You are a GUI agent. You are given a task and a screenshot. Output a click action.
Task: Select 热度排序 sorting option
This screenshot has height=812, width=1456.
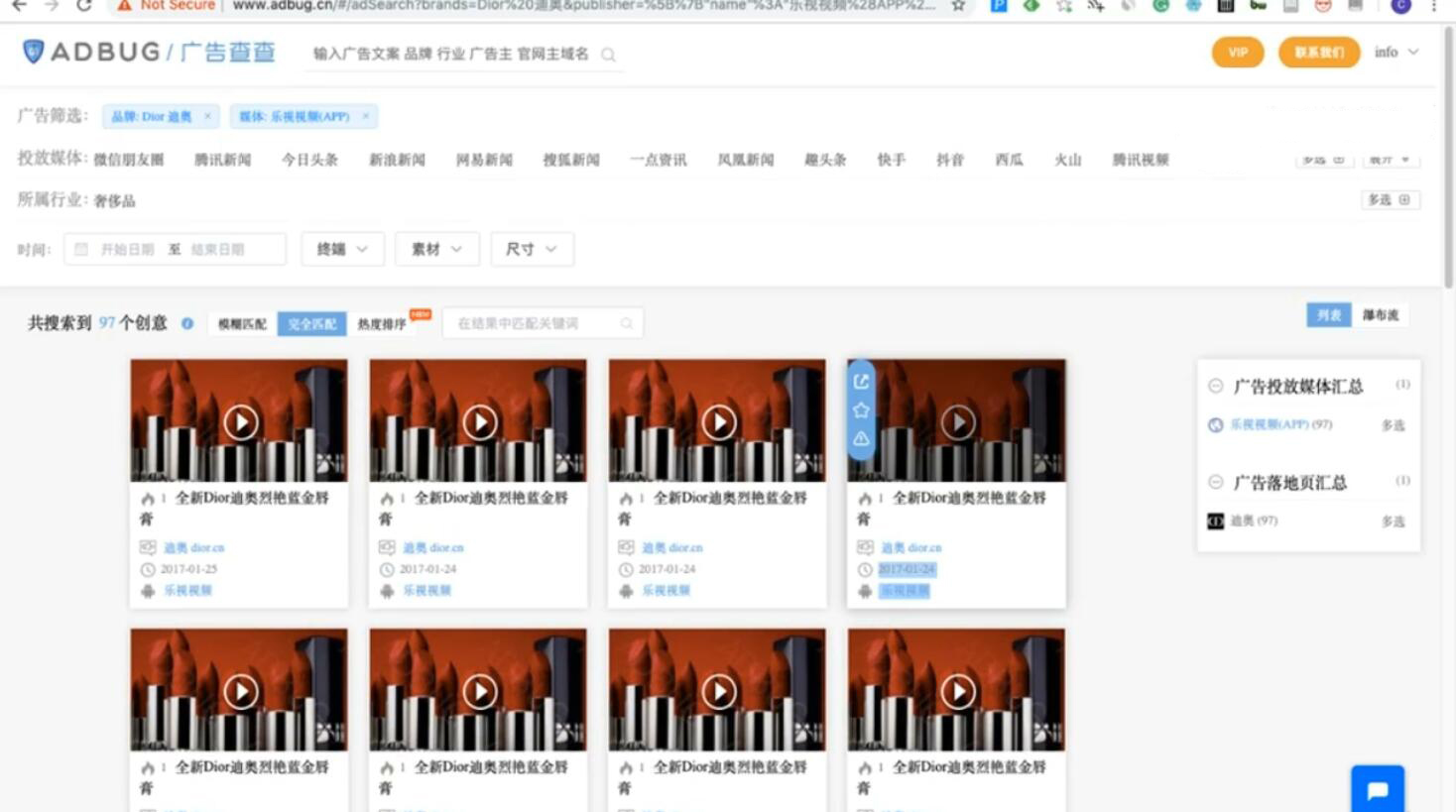tap(382, 324)
